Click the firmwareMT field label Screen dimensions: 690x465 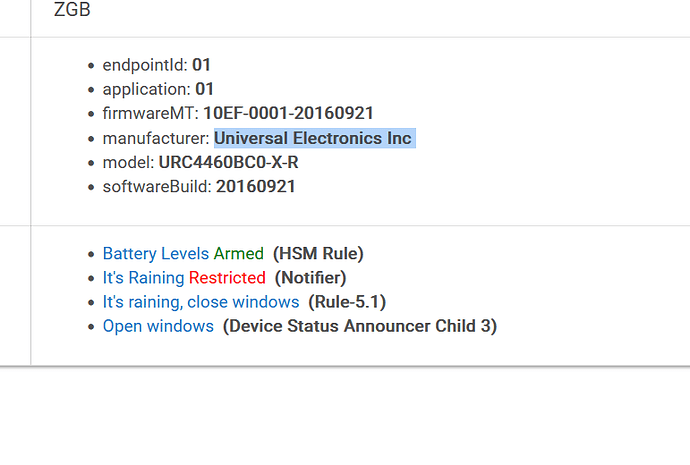(150, 113)
